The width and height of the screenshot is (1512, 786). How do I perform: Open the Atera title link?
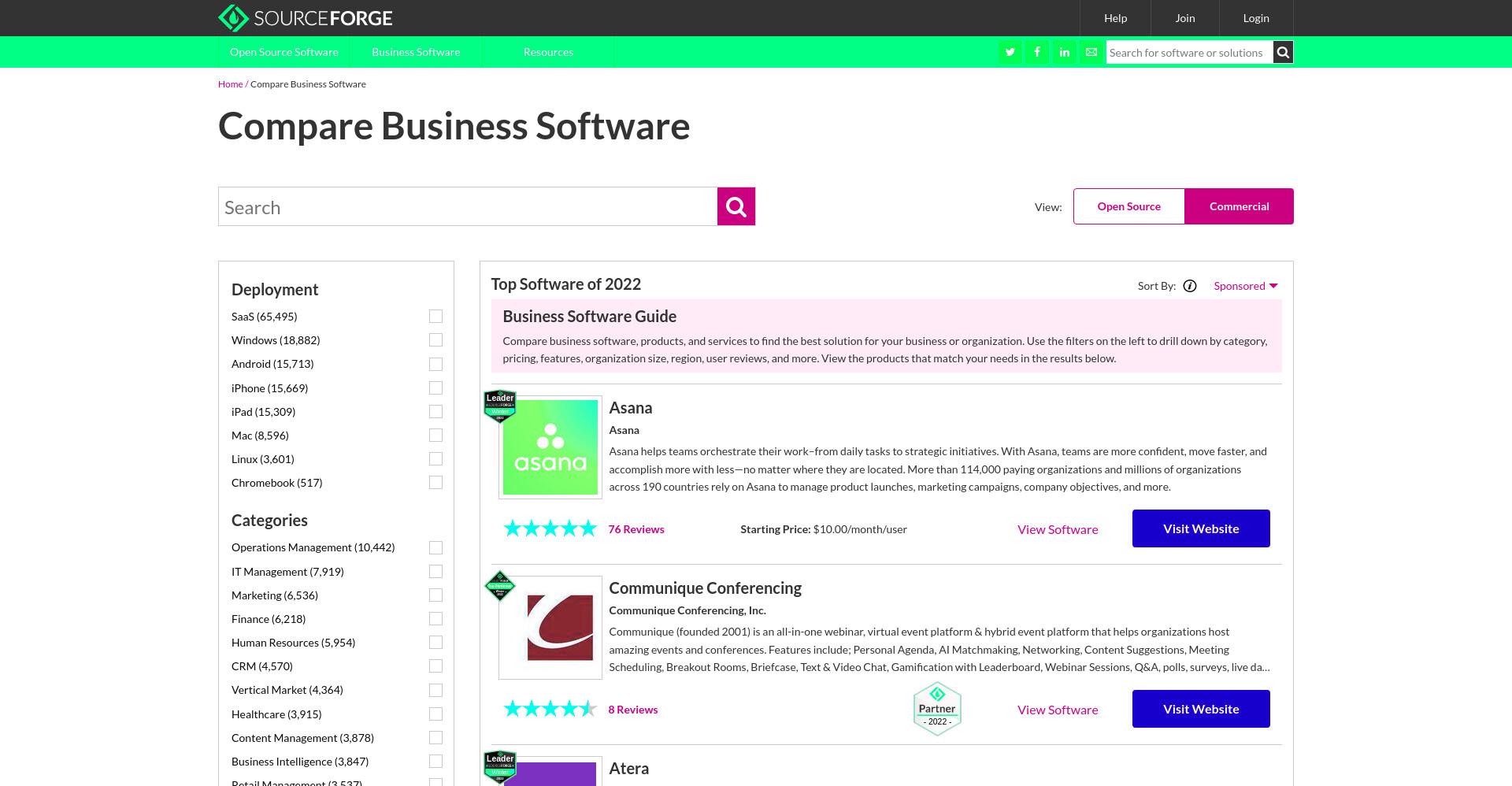click(x=628, y=769)
